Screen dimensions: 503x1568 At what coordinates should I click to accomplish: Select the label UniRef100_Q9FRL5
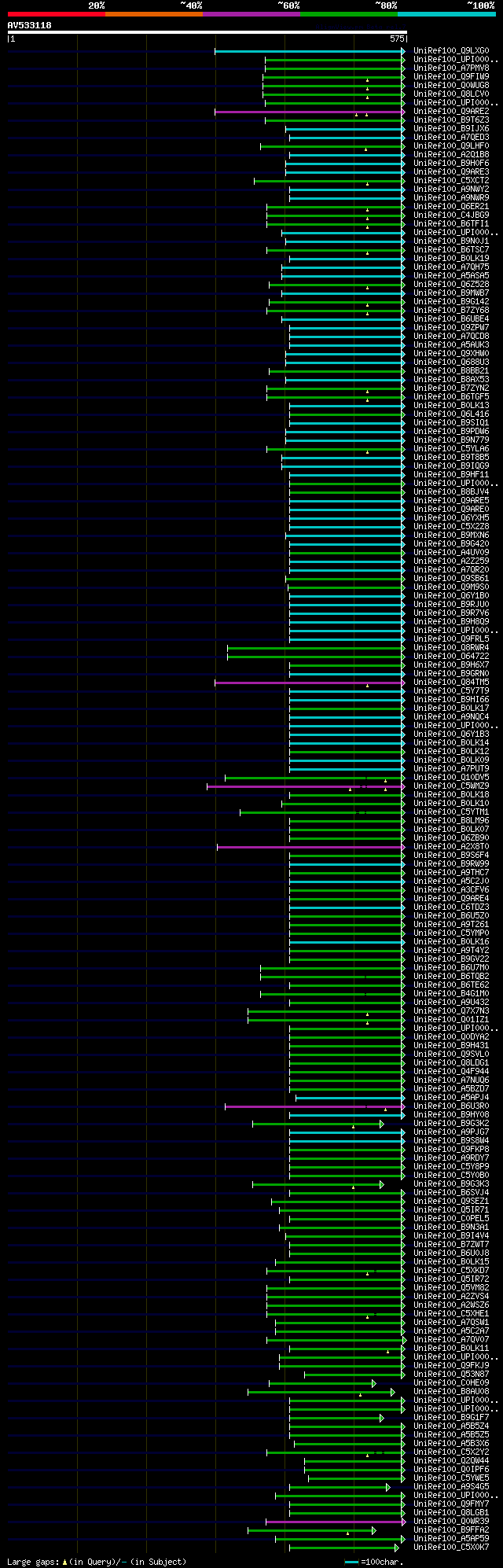pos(451,639)
